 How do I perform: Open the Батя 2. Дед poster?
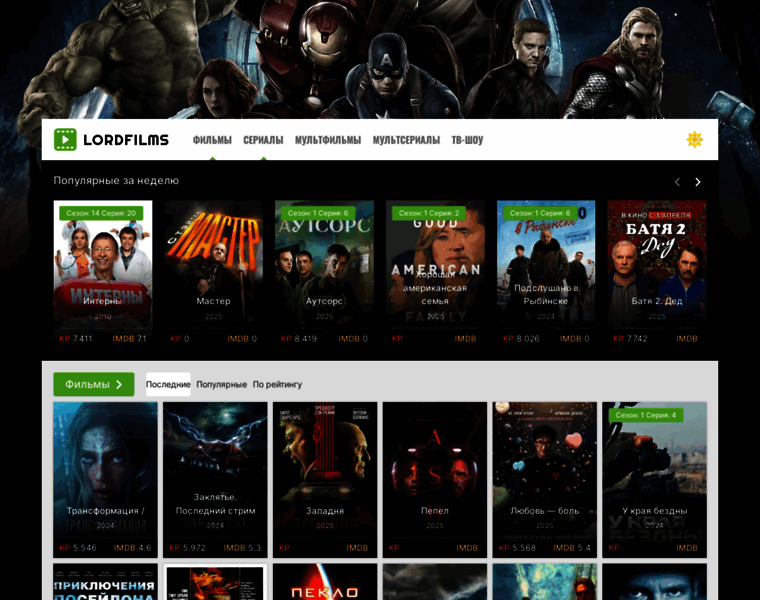coord(657,272)
